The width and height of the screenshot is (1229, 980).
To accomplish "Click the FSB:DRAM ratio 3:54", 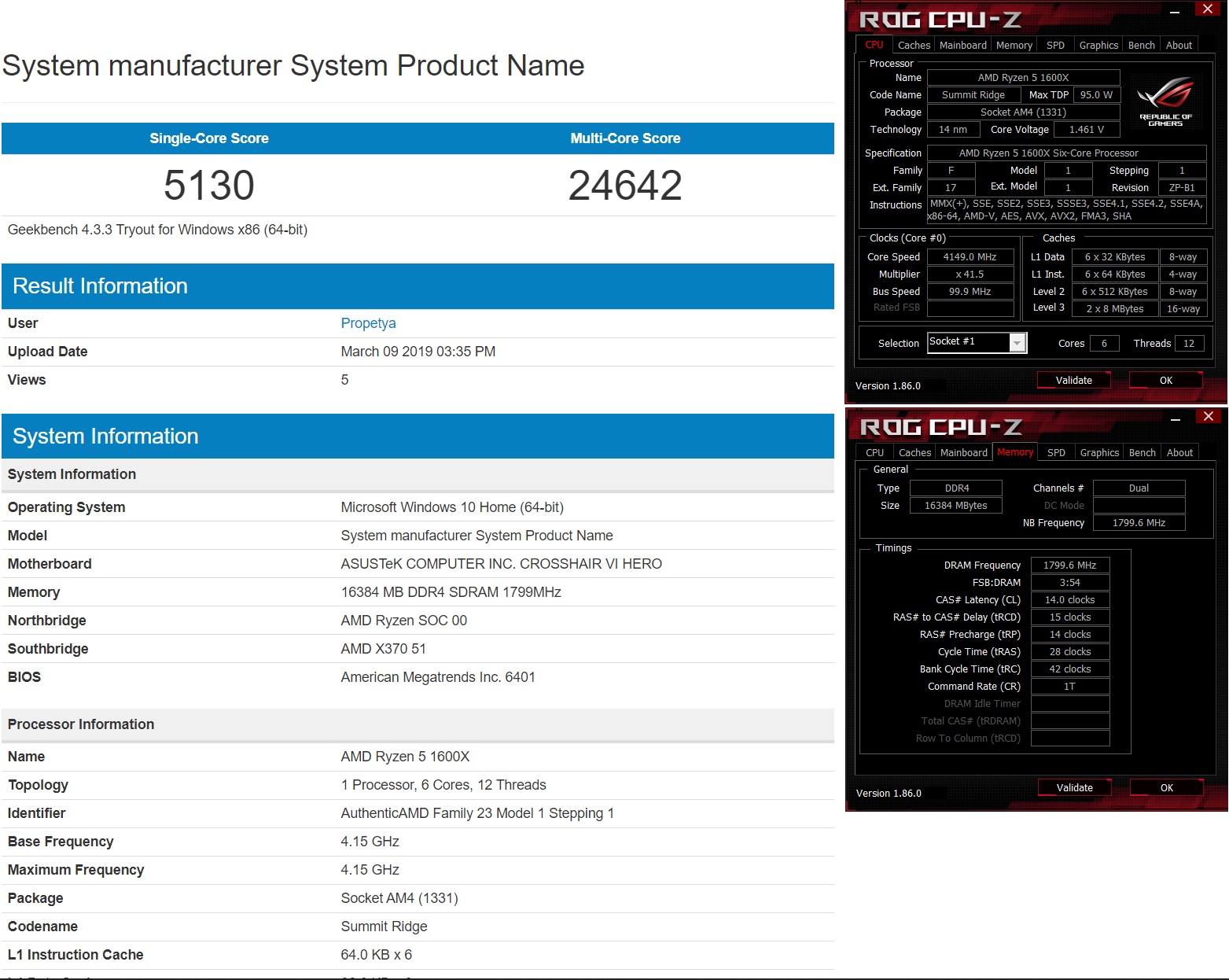I will [x=1069, y=582].
